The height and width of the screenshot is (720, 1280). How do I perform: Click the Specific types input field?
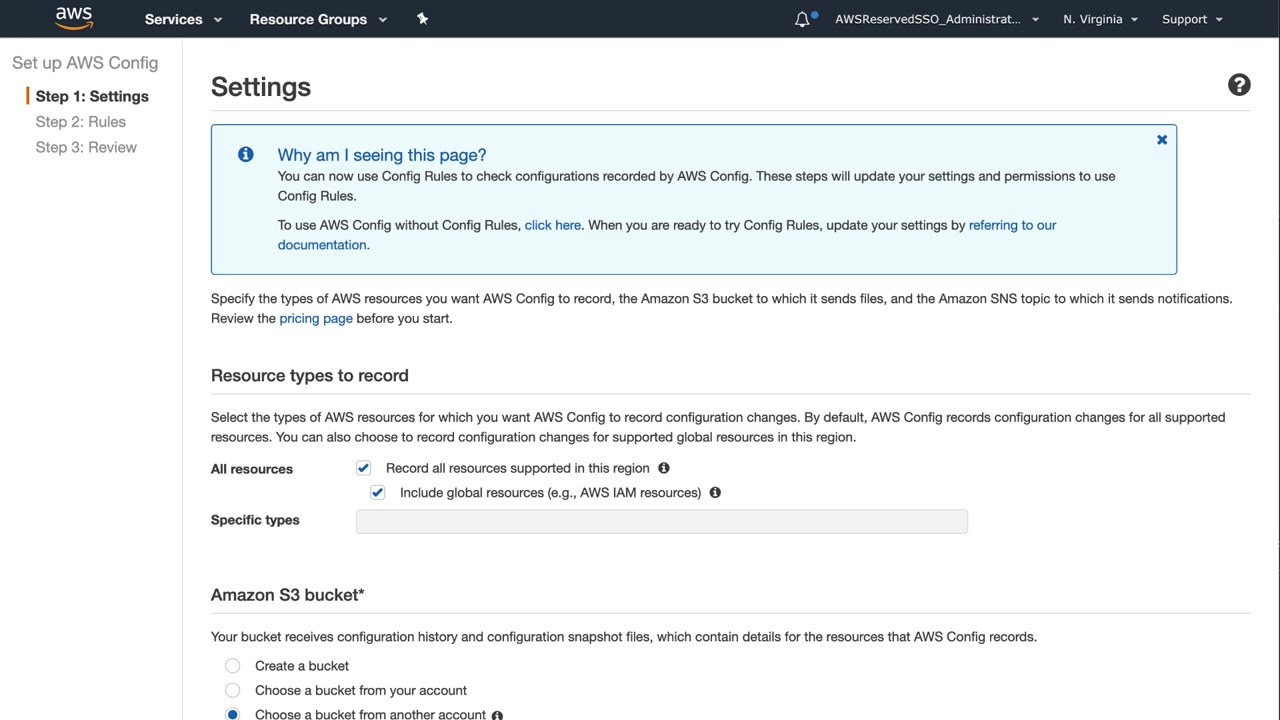click(661, 521)
